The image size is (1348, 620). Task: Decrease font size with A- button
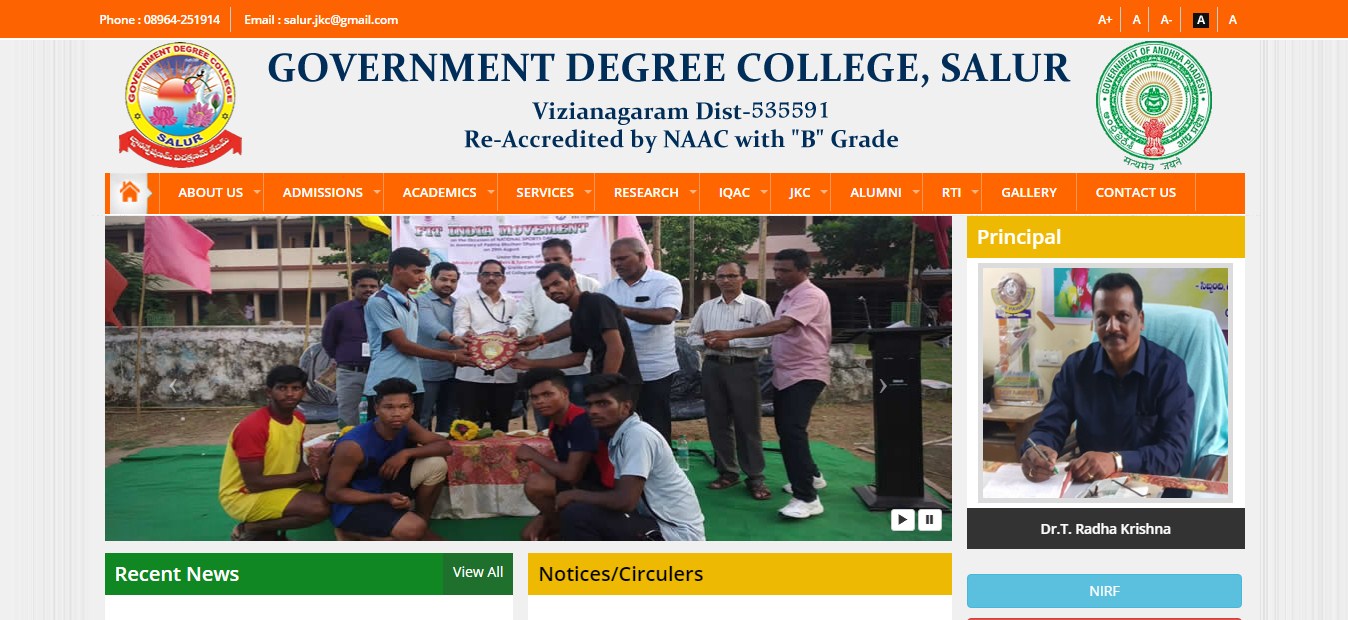tap(1166, 19)
